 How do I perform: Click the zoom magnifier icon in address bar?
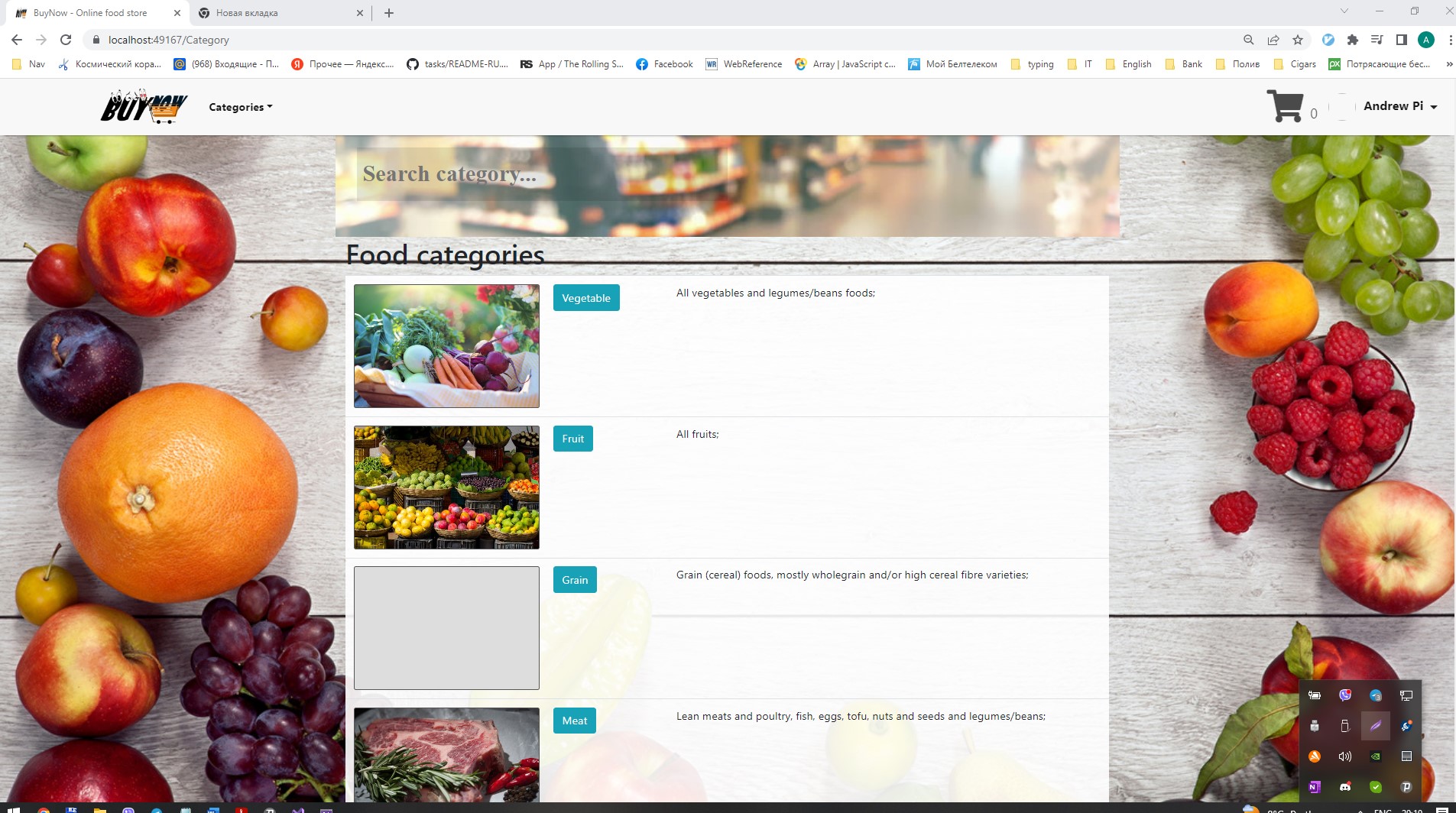point(1249,40)
